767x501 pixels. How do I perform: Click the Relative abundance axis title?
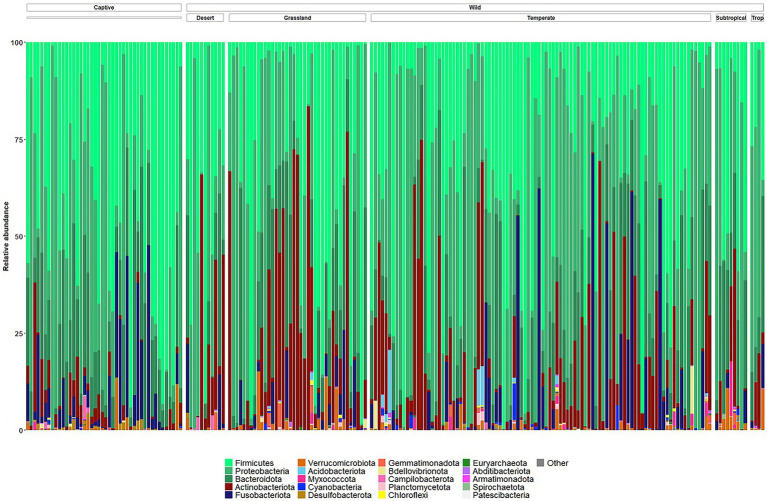pyautogui.click(x=6, y=236)
